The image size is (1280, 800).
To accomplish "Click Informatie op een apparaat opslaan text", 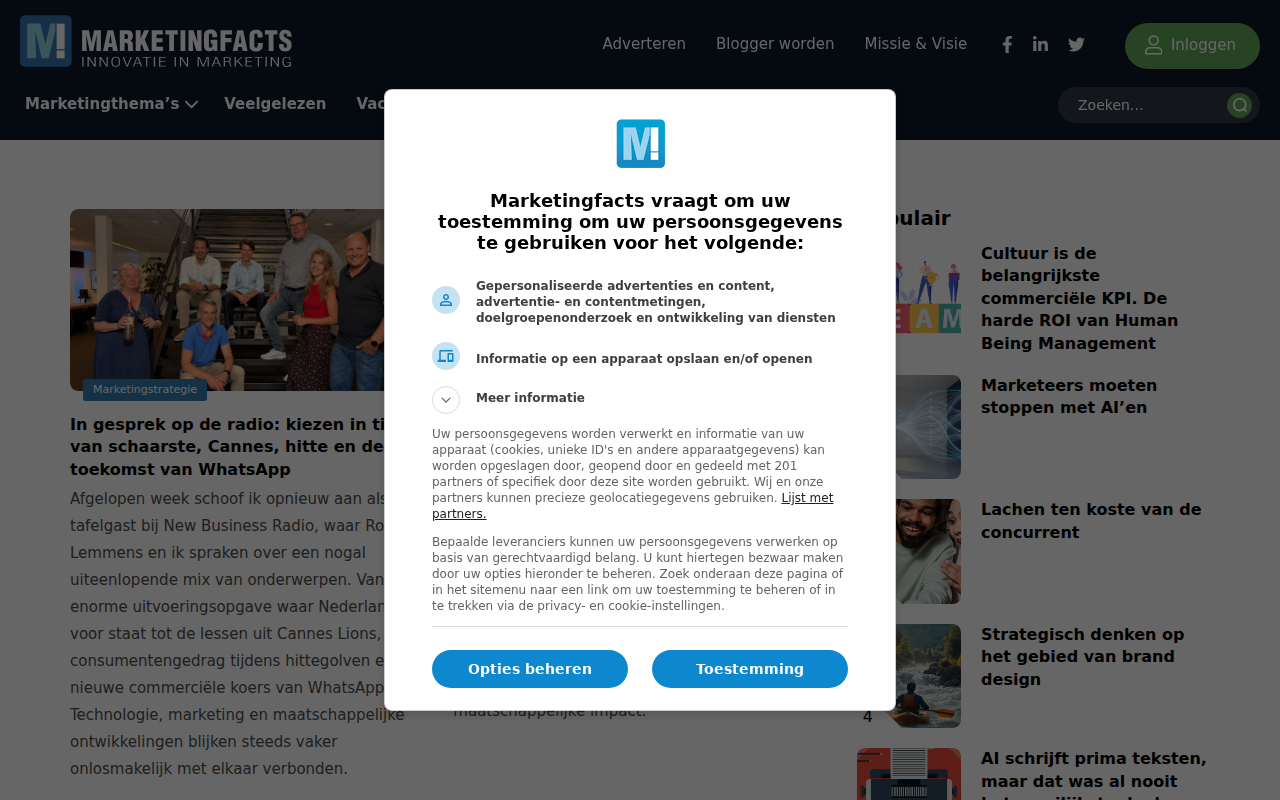I will pyautogui.click(x=644, y=358).
